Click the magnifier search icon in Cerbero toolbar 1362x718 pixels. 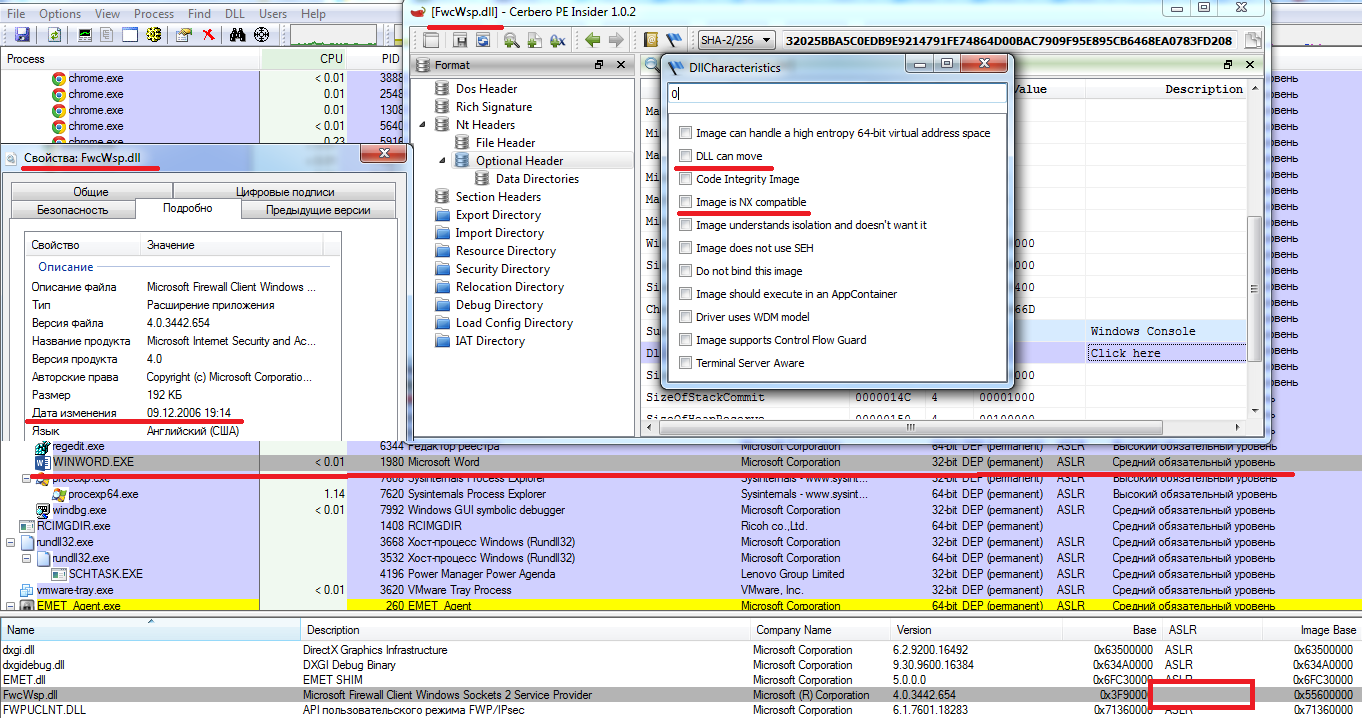511,40
